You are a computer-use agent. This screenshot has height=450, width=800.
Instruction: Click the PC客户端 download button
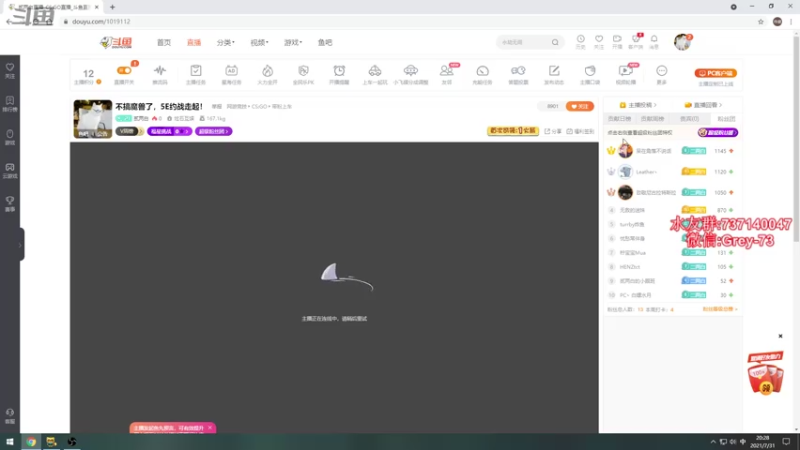click(x=715, y=73)
